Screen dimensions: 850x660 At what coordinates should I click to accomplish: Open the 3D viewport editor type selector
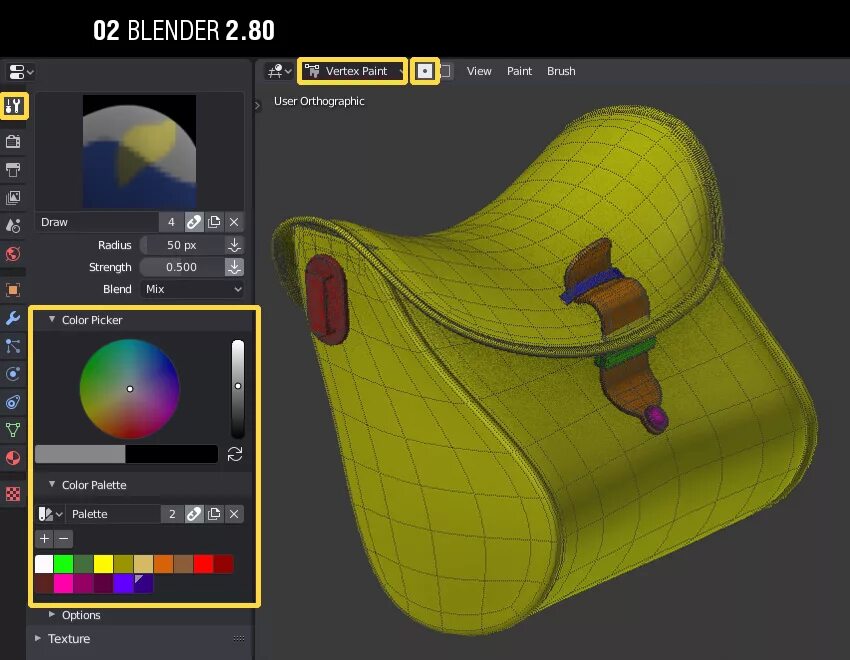point(279,71)
